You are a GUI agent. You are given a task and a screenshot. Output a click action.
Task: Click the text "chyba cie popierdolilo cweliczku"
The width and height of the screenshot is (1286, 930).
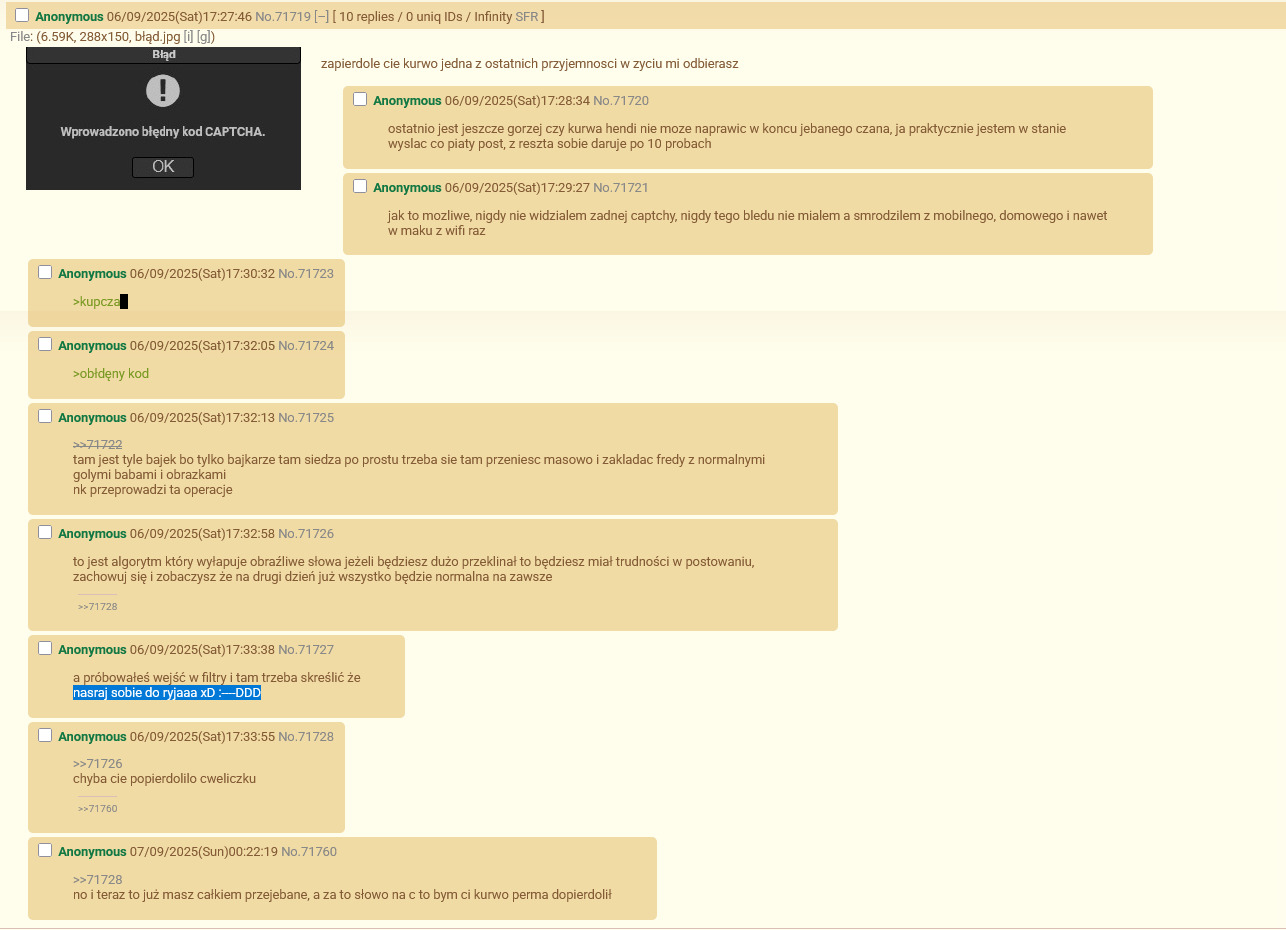point(165,779)
